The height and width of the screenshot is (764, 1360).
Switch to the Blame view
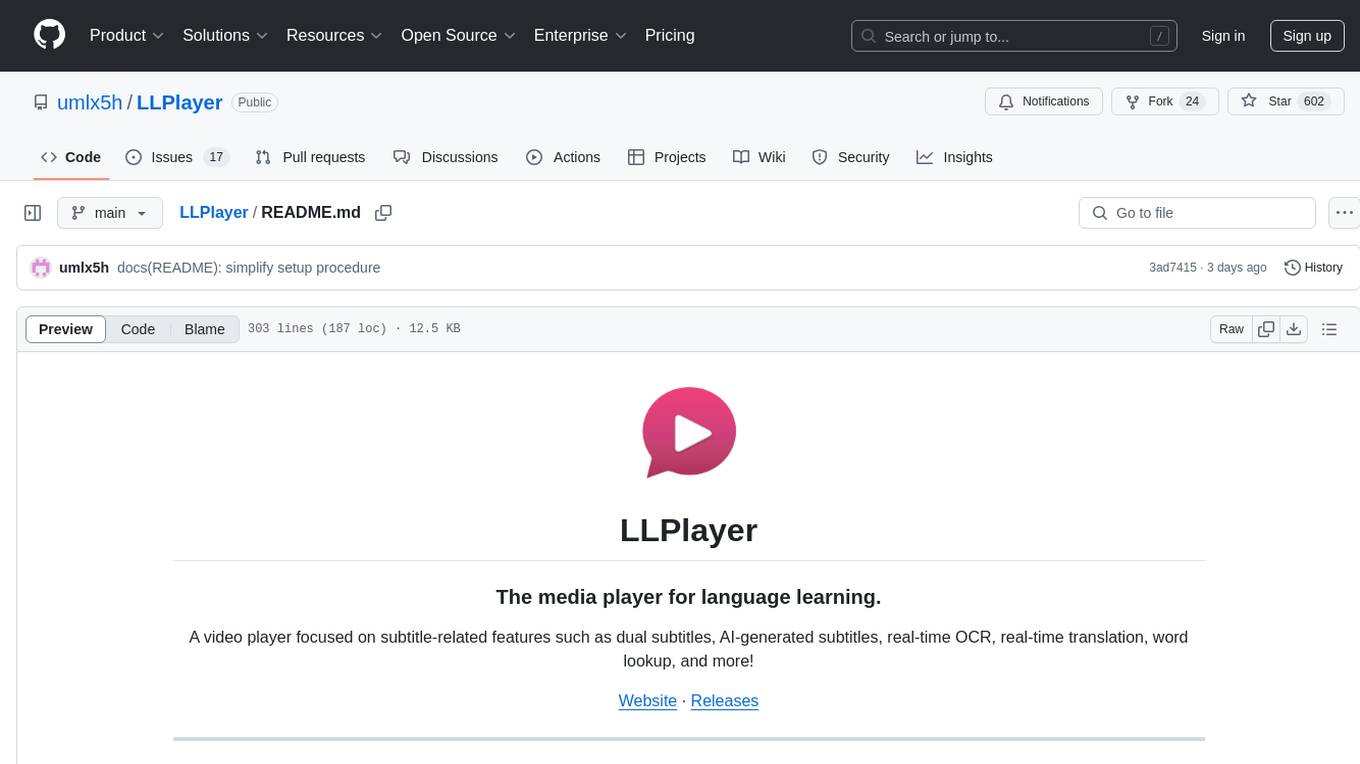tap(204, 329)
